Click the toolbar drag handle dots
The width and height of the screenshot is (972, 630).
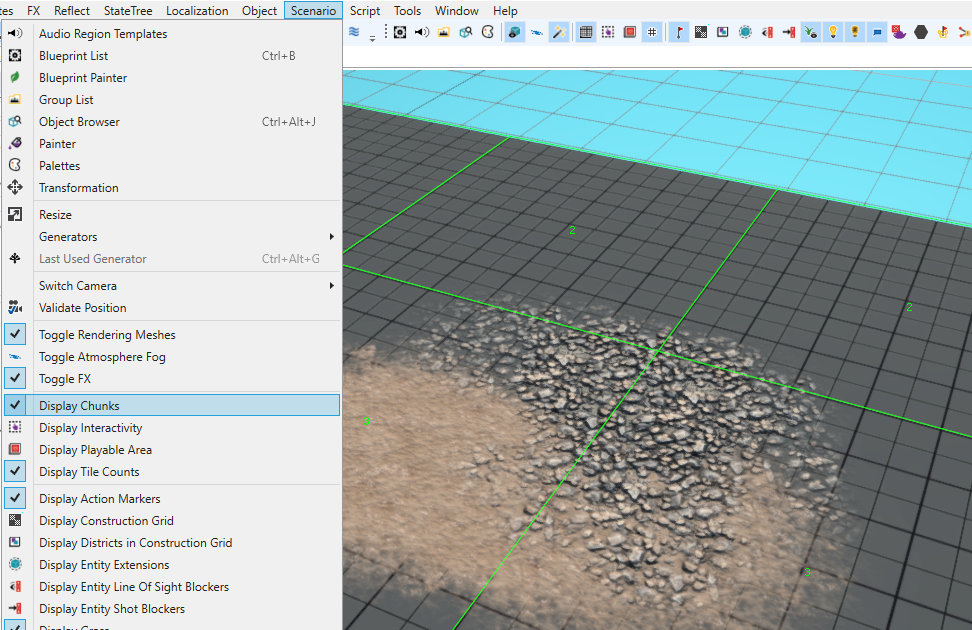point(386,32)
